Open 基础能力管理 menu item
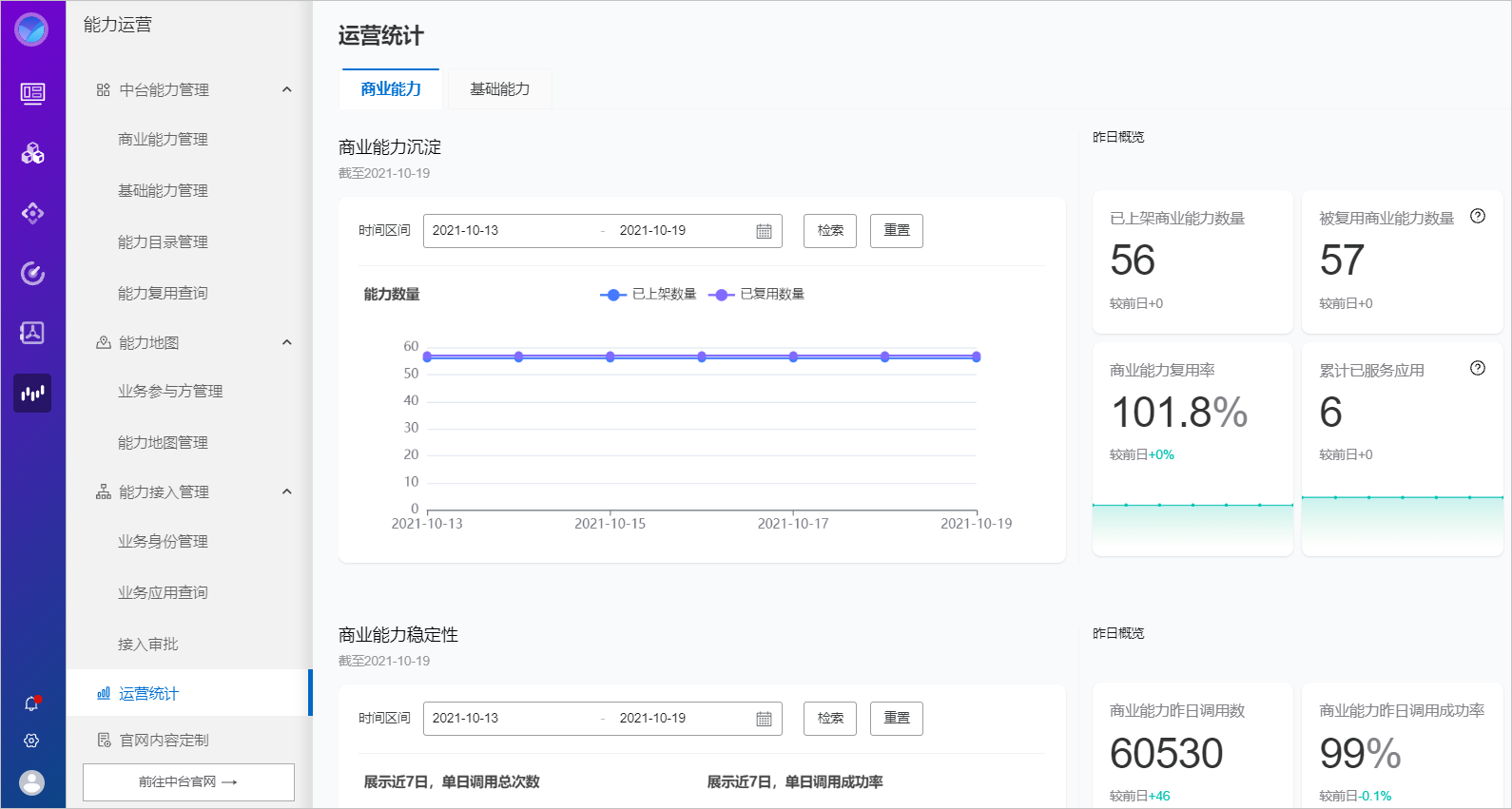Image resolution: width=1512 pixels, height=809 pixels. point(163,190)
